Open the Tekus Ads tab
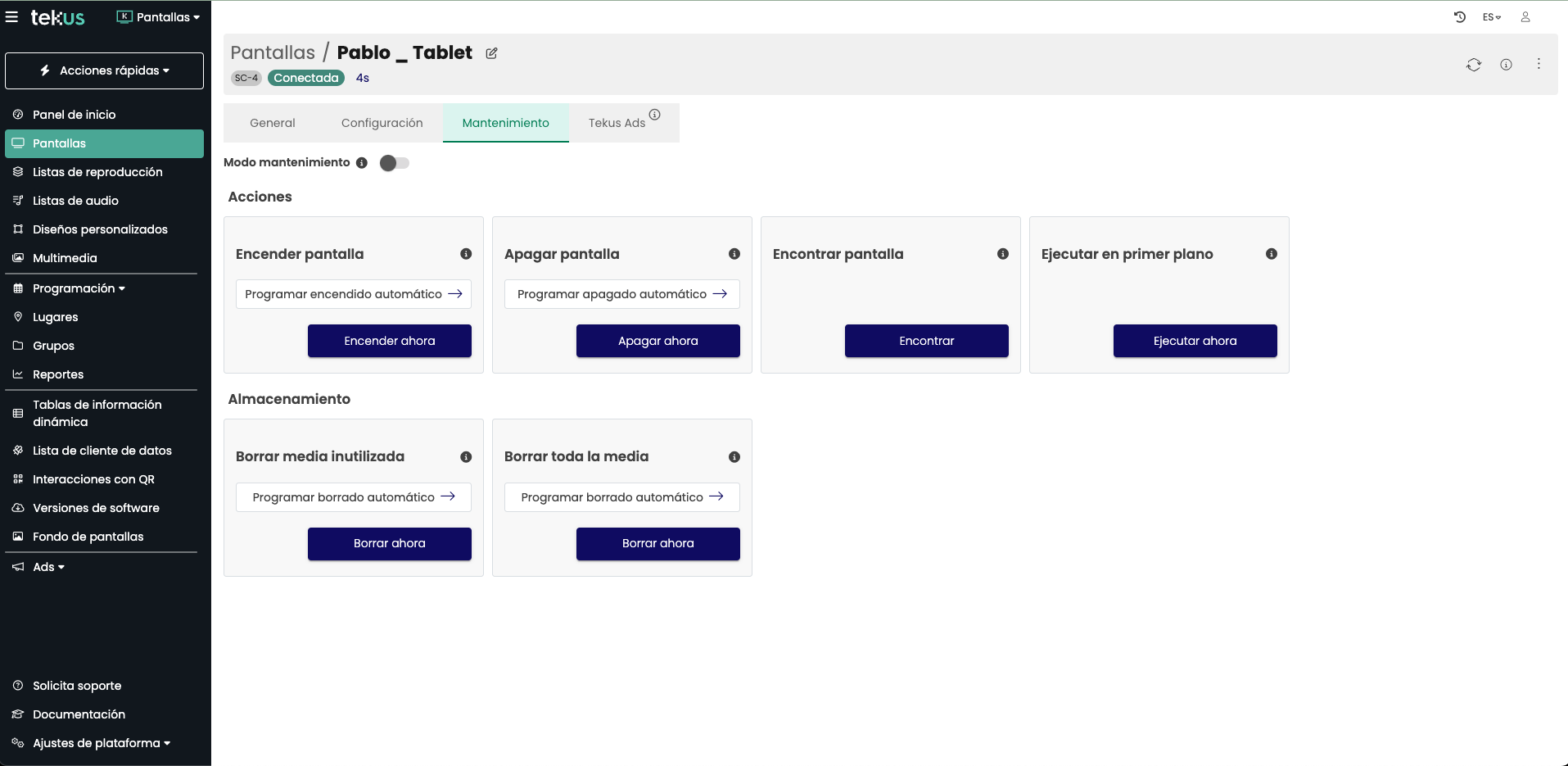 tap(617, 123)
